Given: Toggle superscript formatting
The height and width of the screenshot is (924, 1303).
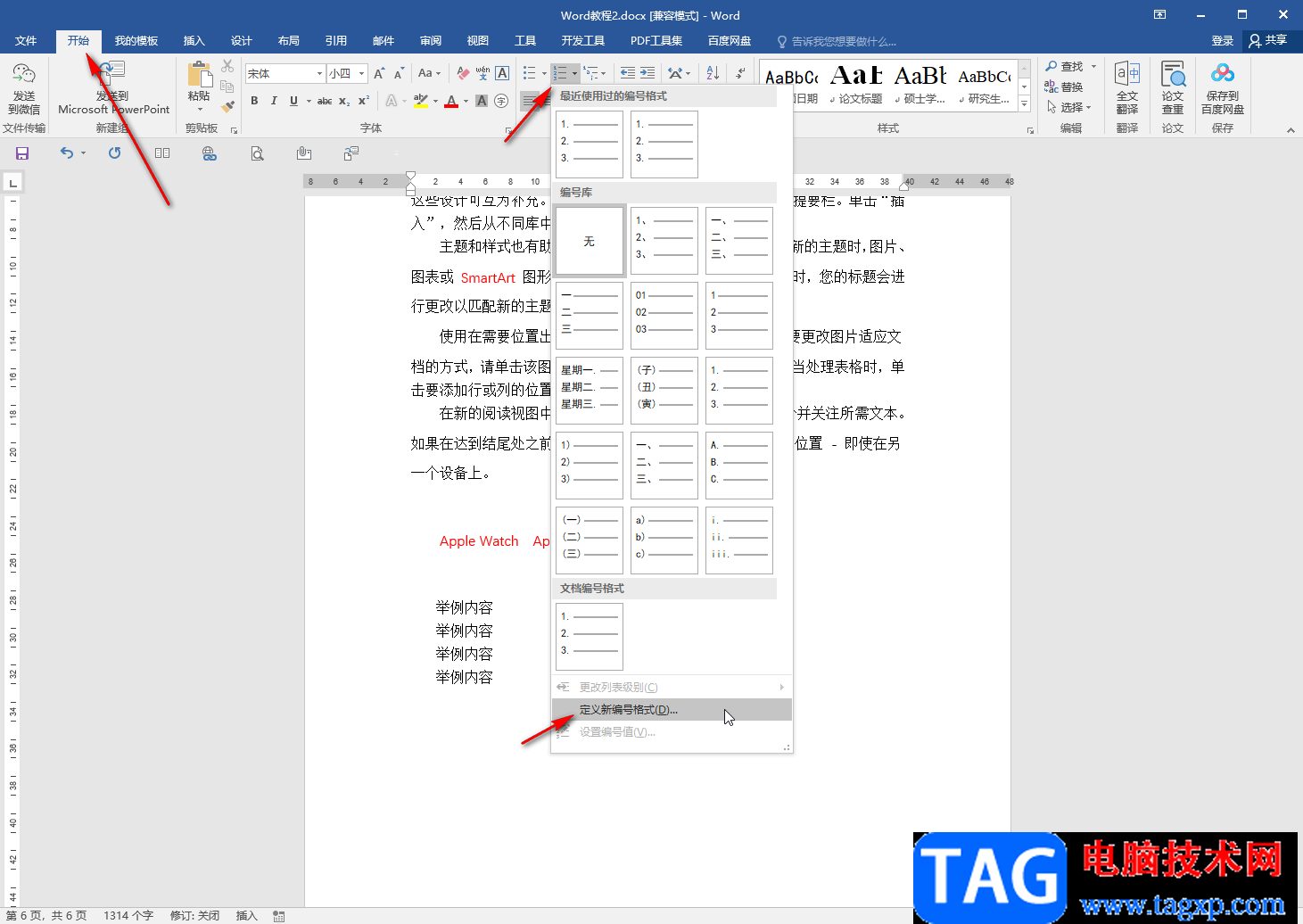Looking at the screenshot, I should 364,101.
